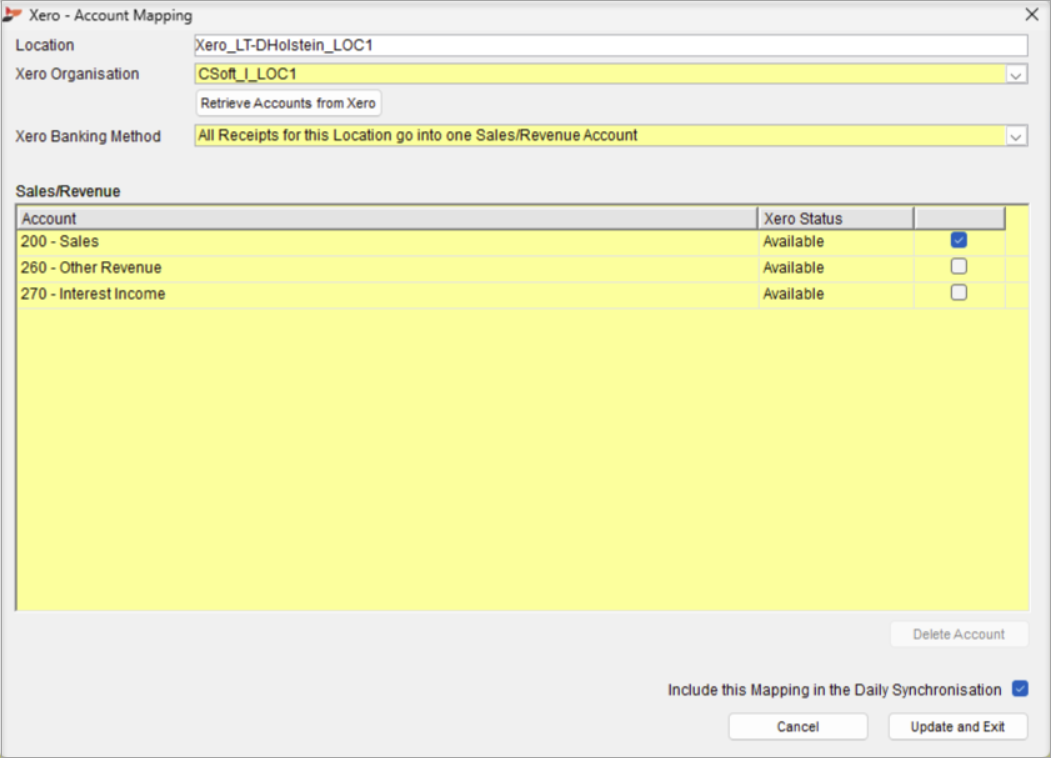Image resolution: width=1051 pixels, height=758 pixels.
Task: Click the Delete Account button
Action: pos(959,634)
